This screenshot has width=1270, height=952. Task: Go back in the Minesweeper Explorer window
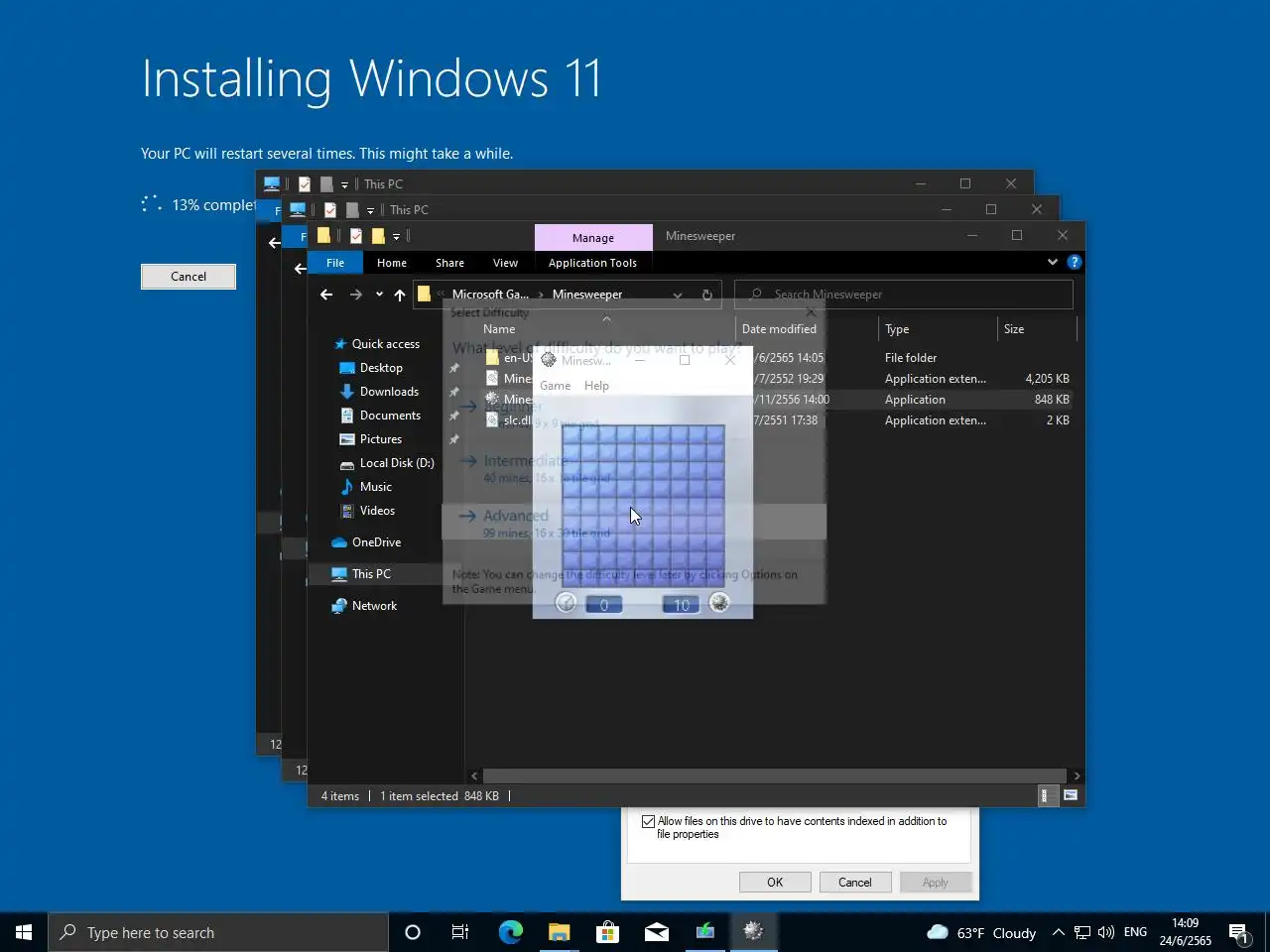326,295
